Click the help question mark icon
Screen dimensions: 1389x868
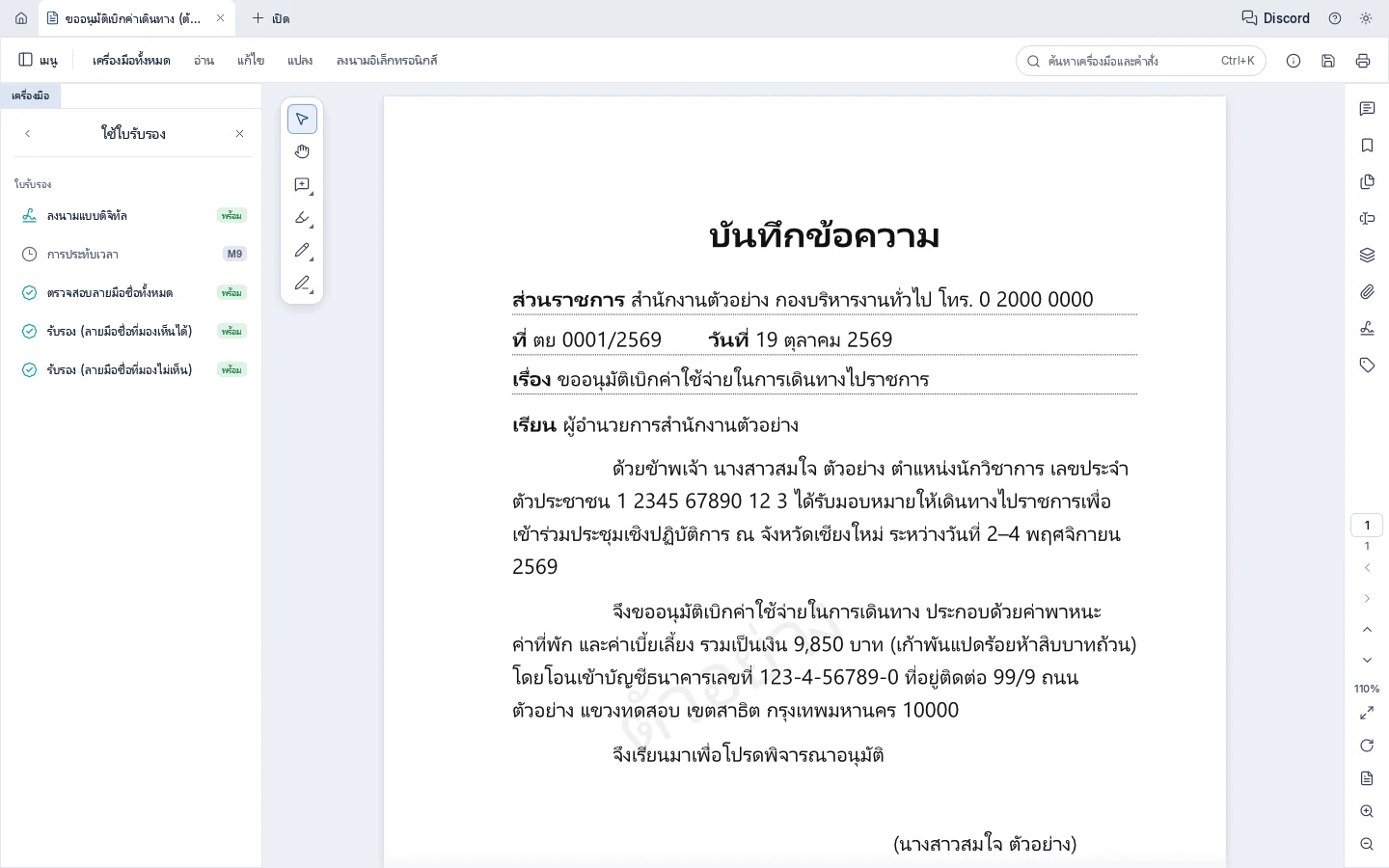click(x=1335, y=18)
